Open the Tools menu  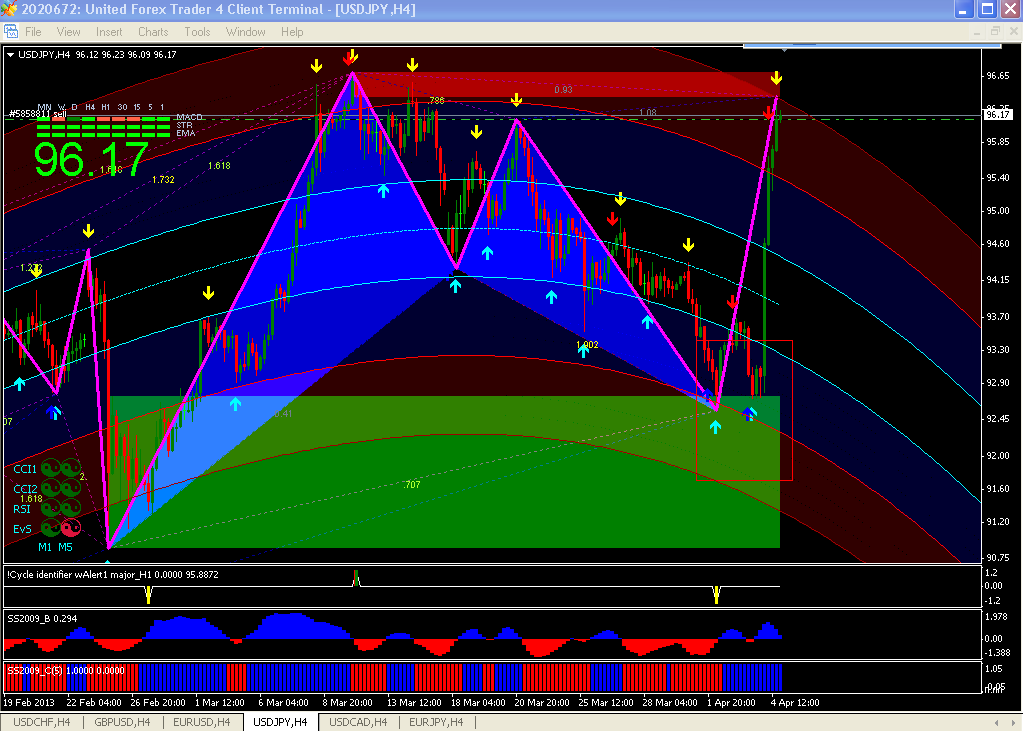pyautogui.click(x=197, y=32)
